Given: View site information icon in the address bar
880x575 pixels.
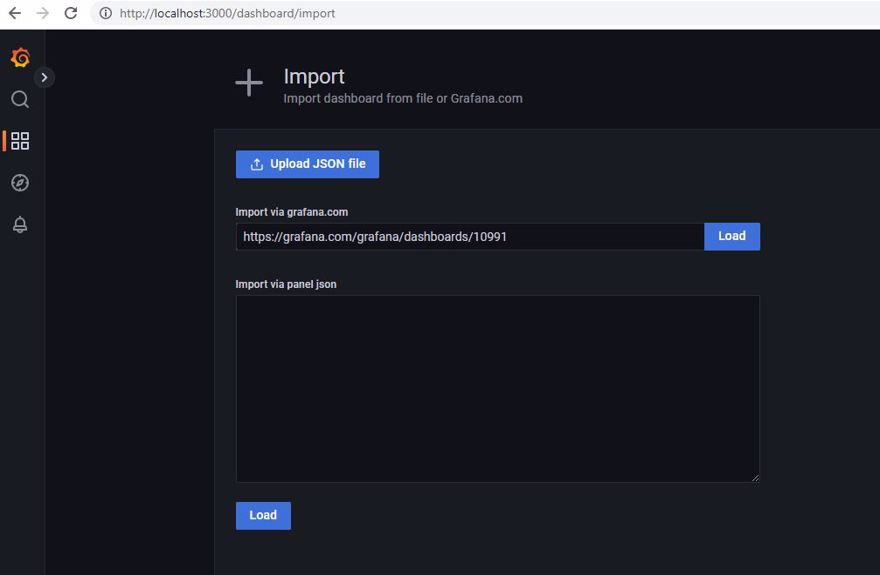Looking at the screenshot, I should tap(105, 13).
